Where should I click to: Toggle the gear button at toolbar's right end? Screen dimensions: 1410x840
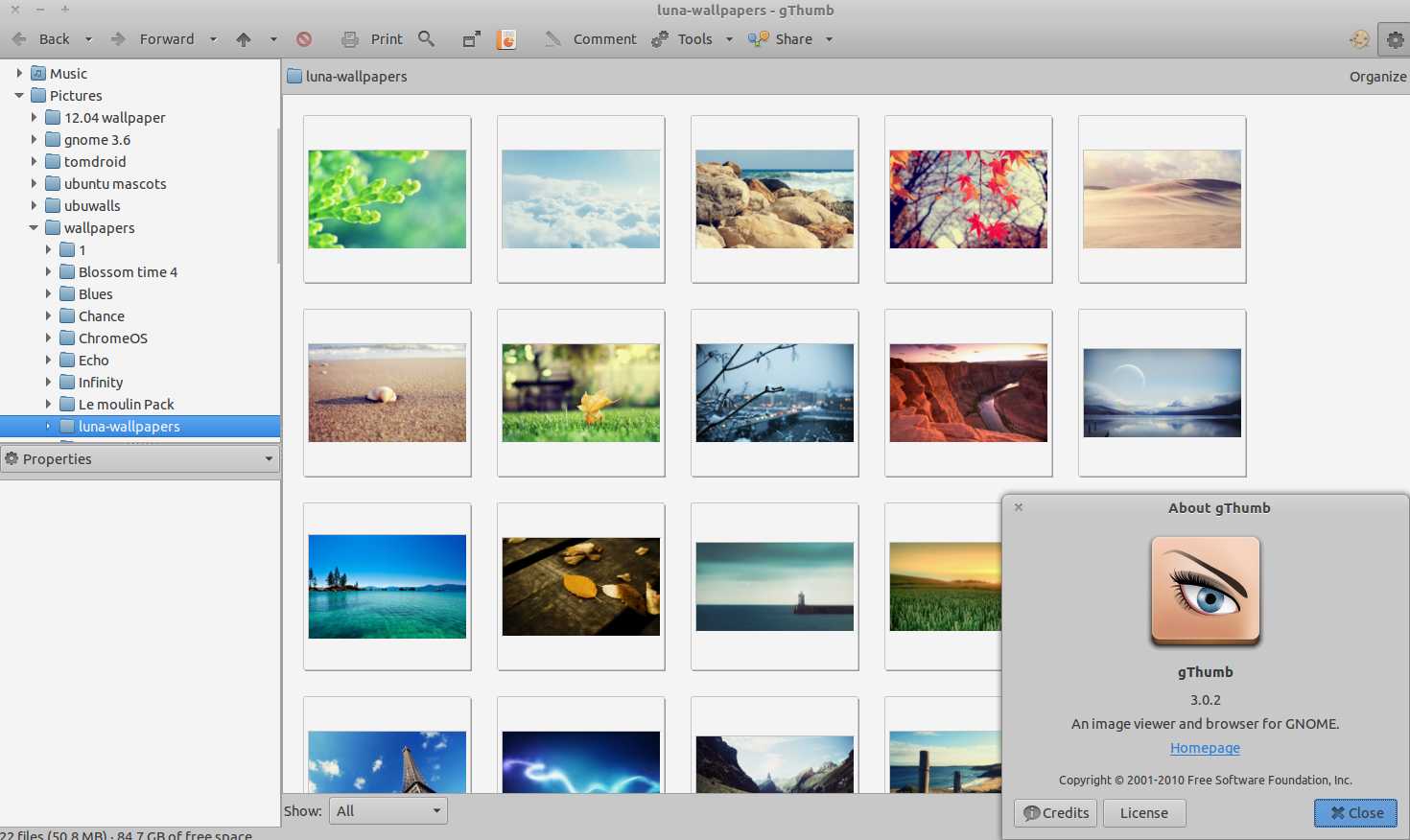1395,39
